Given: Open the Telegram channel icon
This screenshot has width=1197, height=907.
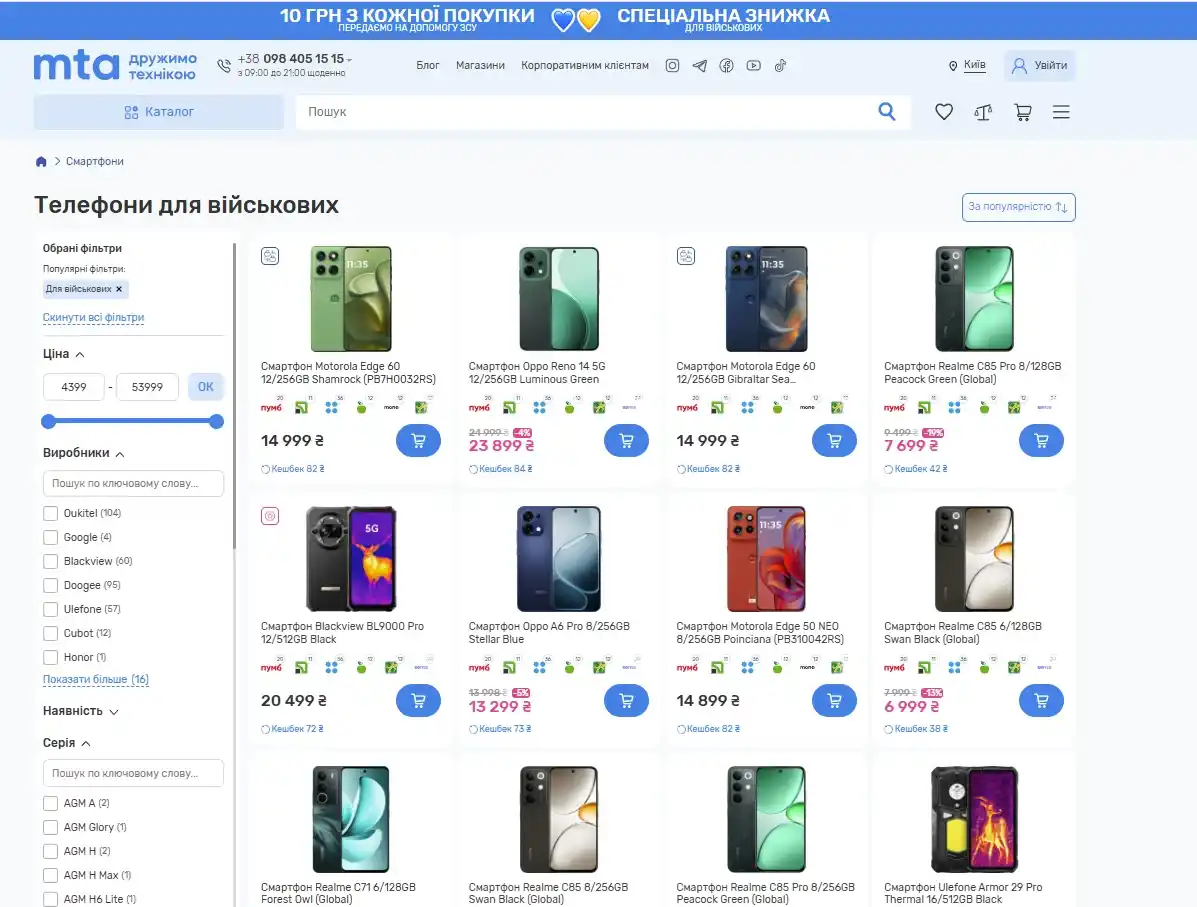Looking at the screenshot, I should pos(699,64).
